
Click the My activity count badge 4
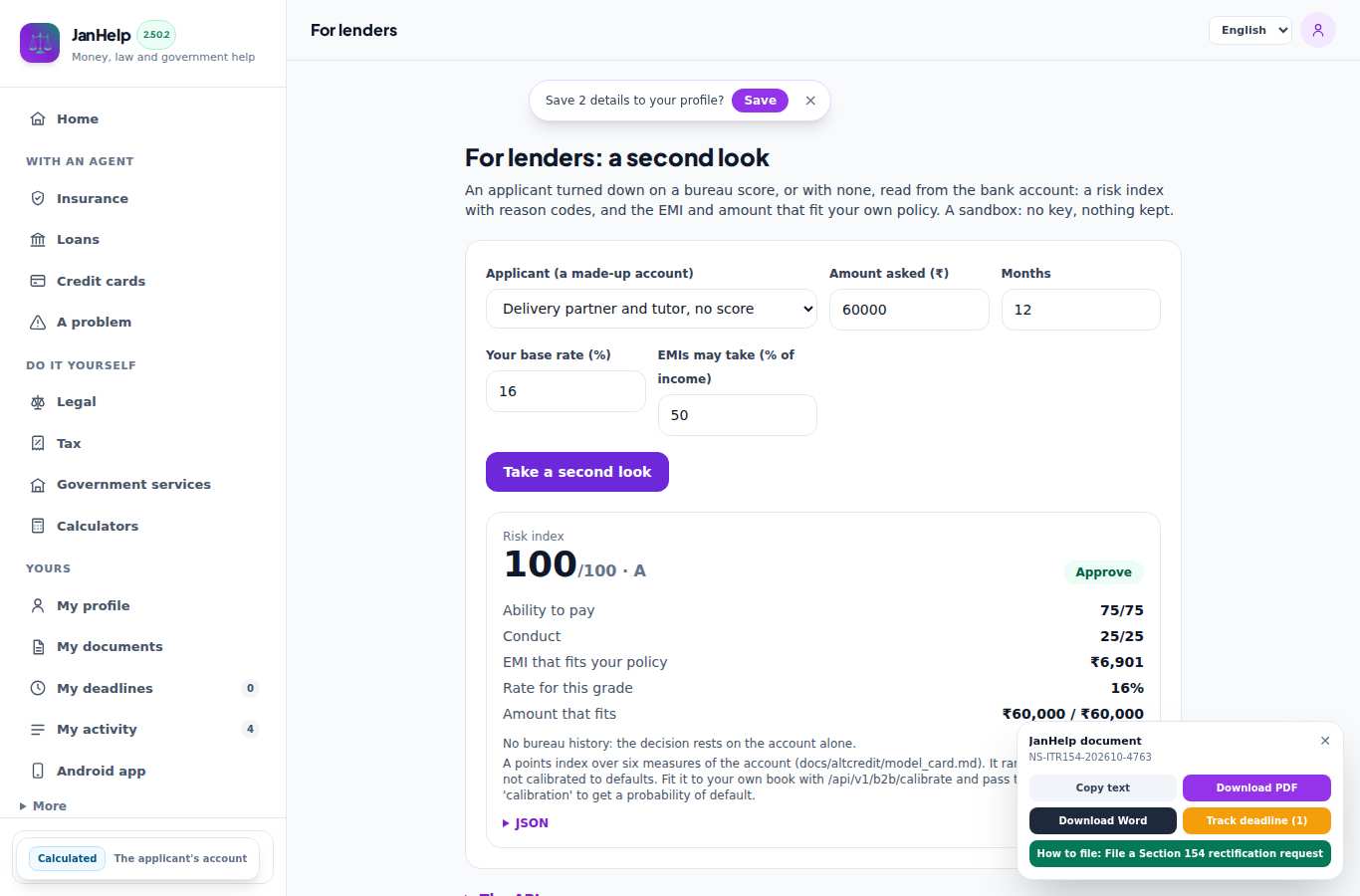pos(250,729)
